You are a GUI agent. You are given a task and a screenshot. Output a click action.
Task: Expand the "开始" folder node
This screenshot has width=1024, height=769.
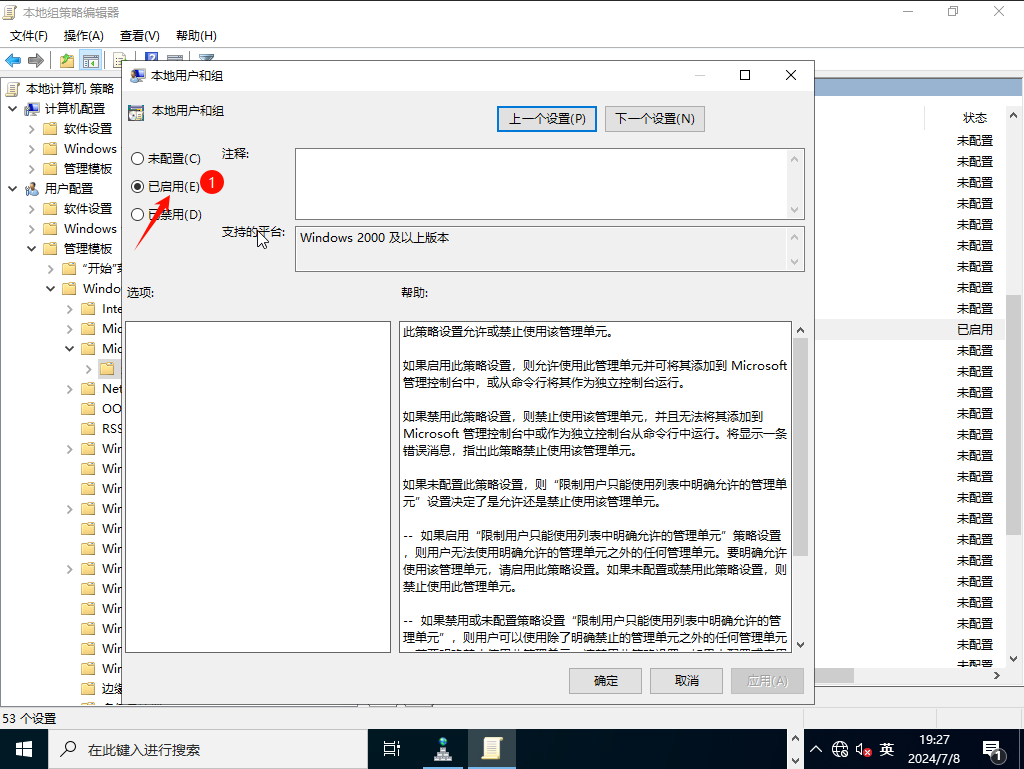(x=50, y=269)
